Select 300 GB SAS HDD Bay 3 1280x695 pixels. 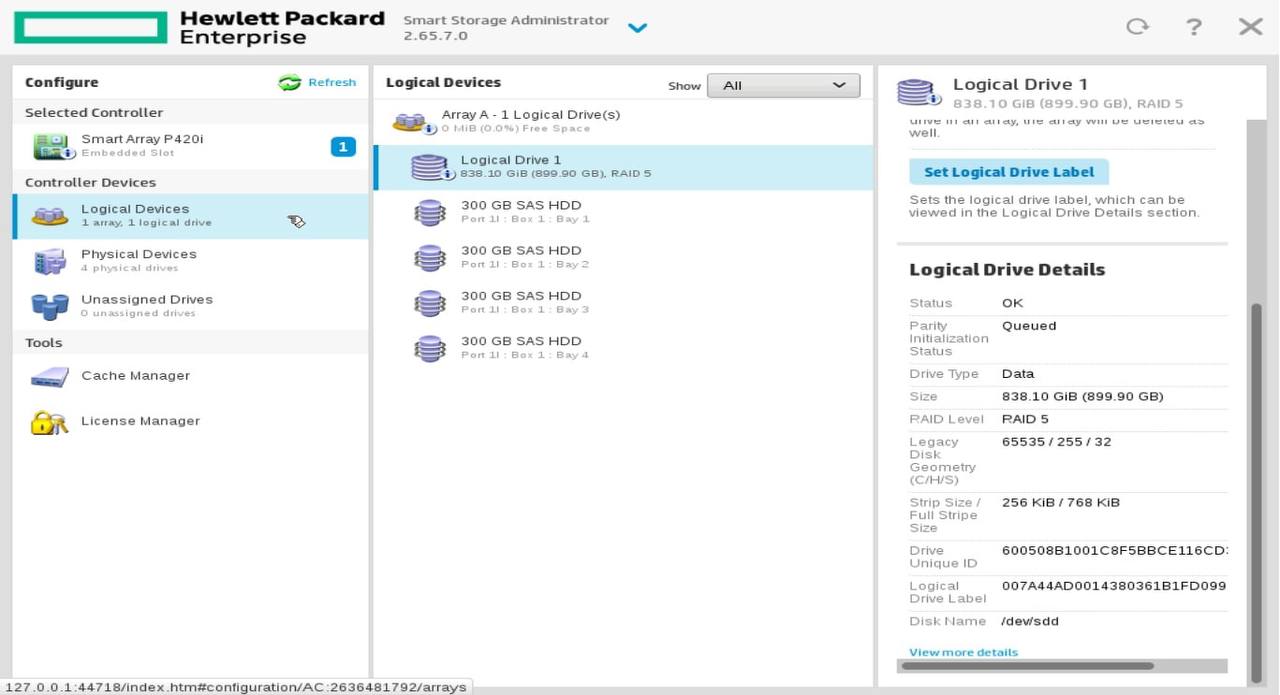(521, 302)
